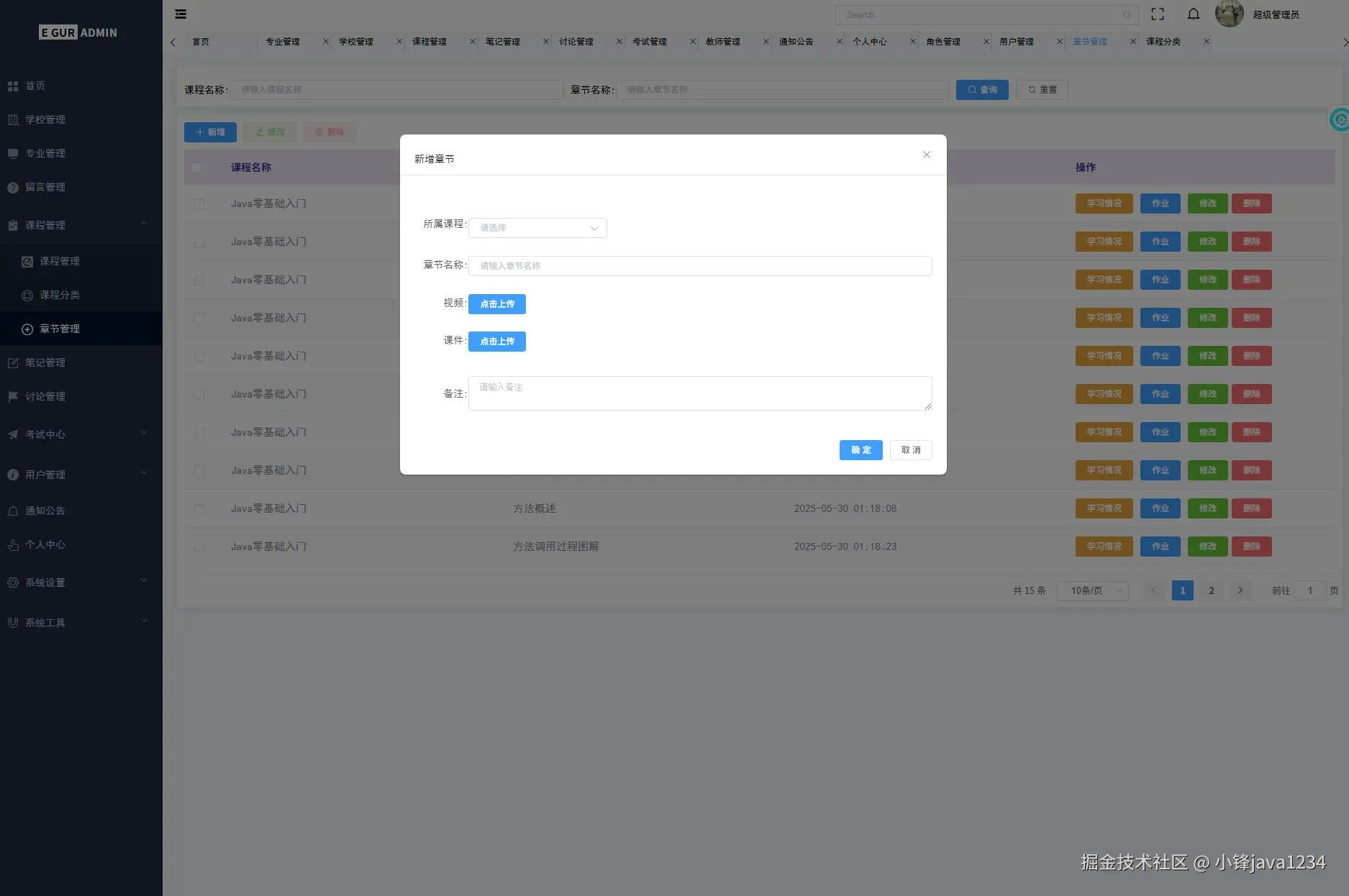Close the 新增章节 dialog with X
This screenshot has width=1349, height=896.
point(927,155)
